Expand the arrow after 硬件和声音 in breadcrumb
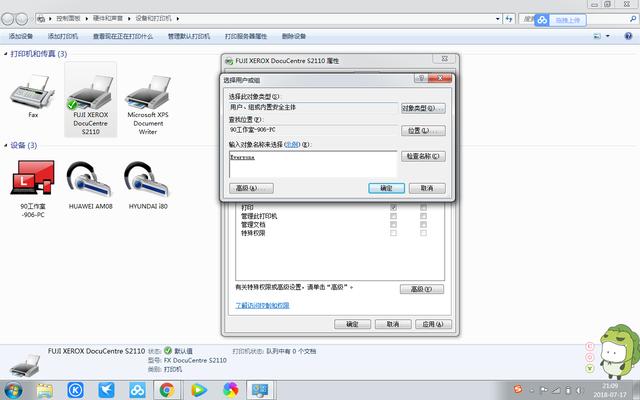Viewport: 640px width, 400px height. pos(129,18)
